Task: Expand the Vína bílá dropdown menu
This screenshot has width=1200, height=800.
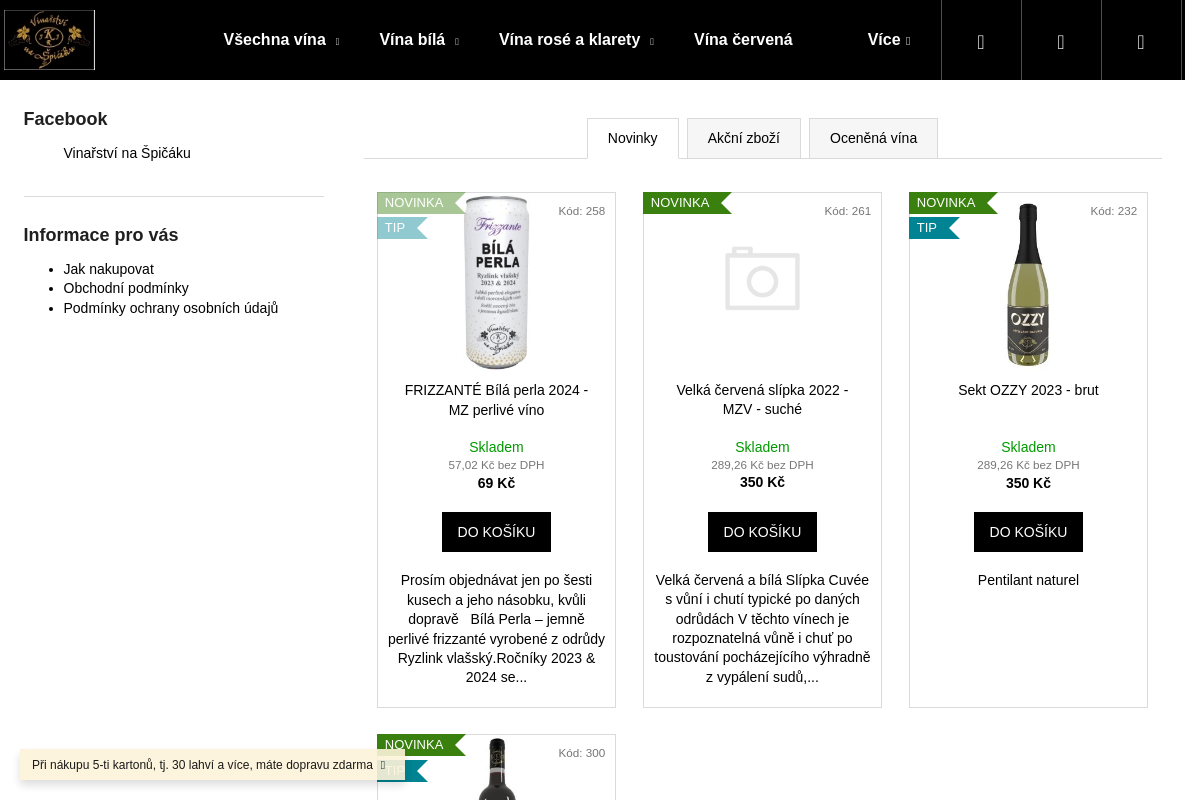Action: 456,42
